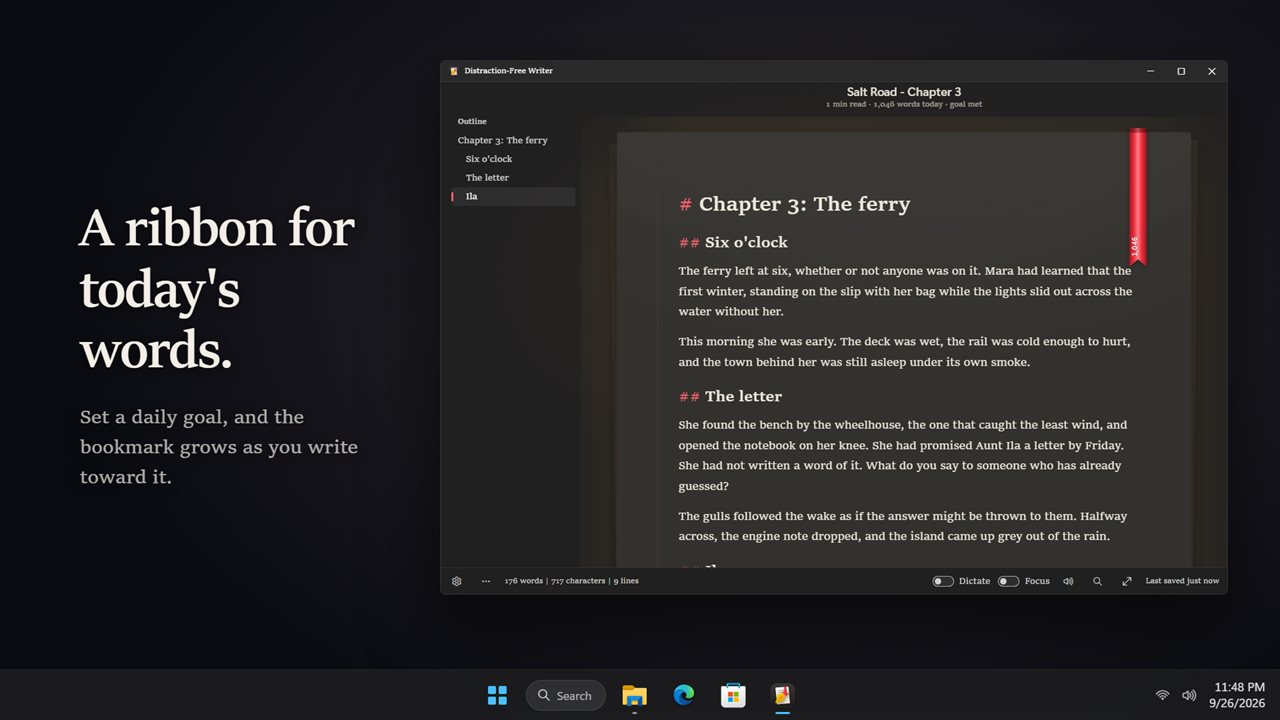Open the taskbar Search box

pos(566,695)
